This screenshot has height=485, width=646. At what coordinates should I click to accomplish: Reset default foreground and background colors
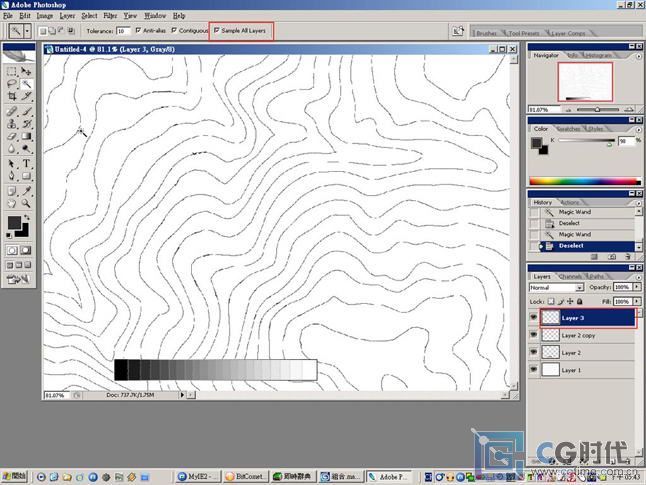click(9, 235)
